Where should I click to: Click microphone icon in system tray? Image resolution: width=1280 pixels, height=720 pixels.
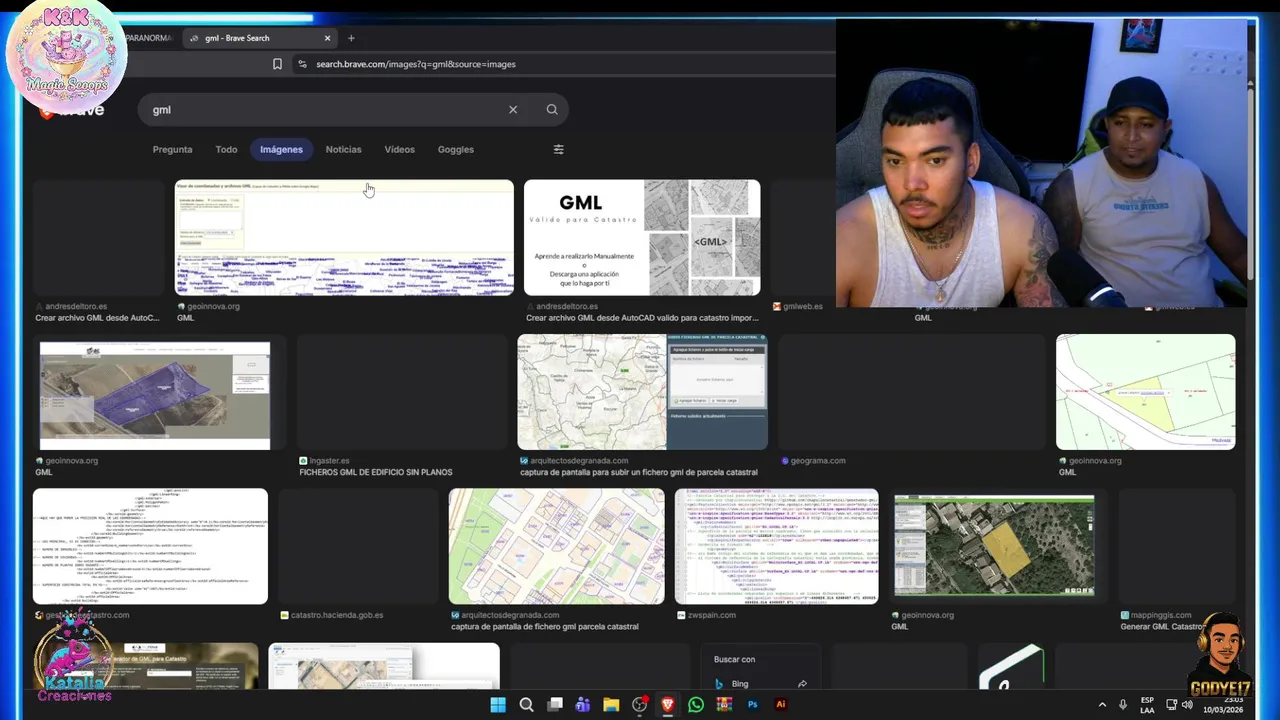point(1123,705)
